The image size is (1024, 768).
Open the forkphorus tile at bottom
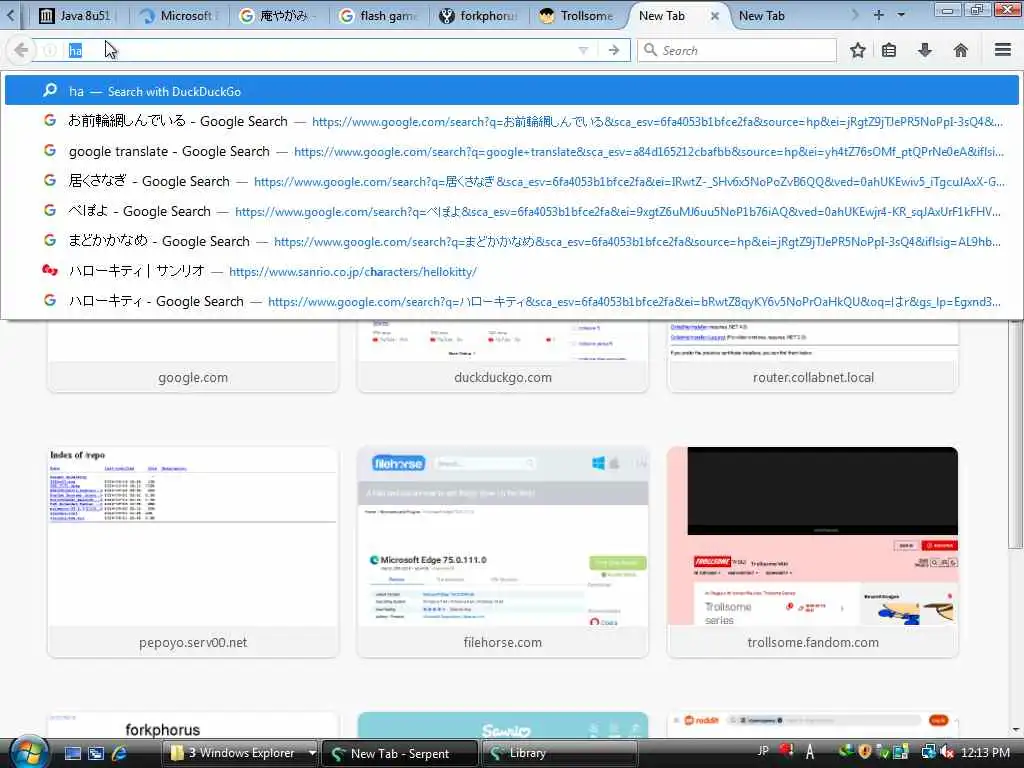pyautogui.click(x=193, y=726)
